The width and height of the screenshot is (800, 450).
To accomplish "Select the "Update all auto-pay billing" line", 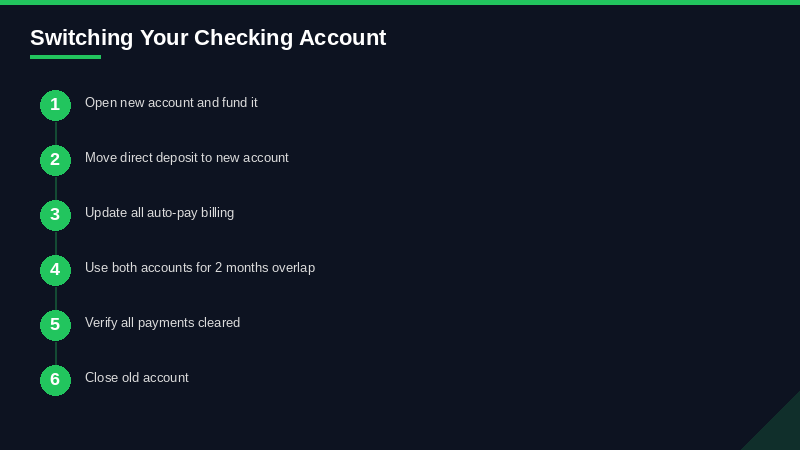I will coord(159,212).
